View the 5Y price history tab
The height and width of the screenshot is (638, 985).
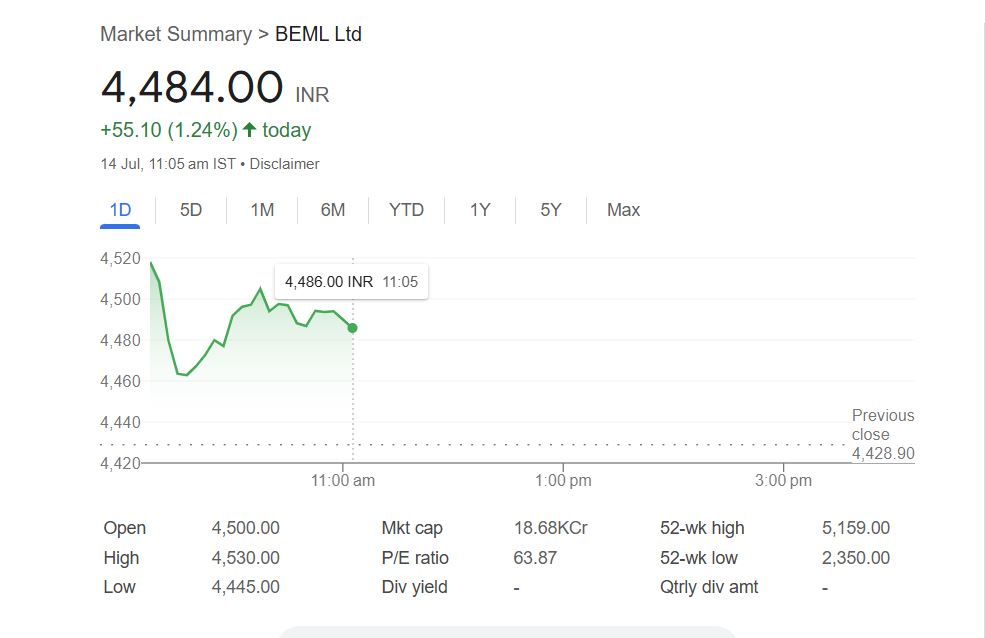(551, 210)
